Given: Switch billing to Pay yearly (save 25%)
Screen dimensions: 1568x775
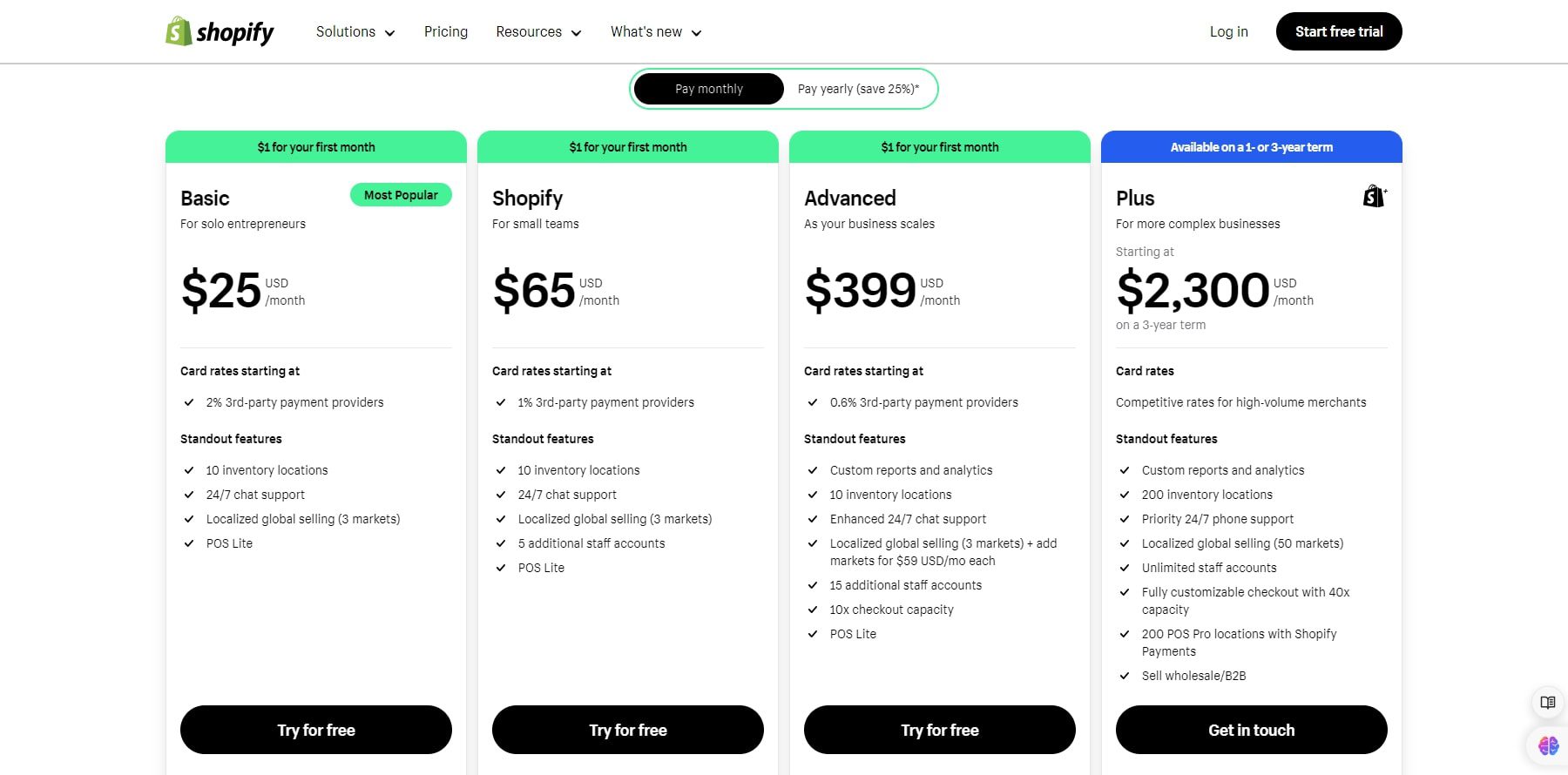Looking at the screenshot, I should (x=857, y=88).
